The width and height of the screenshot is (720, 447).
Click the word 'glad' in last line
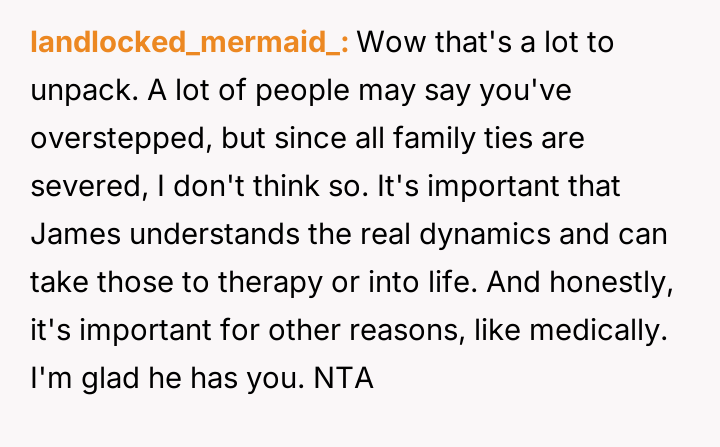(x=102, y=380)
